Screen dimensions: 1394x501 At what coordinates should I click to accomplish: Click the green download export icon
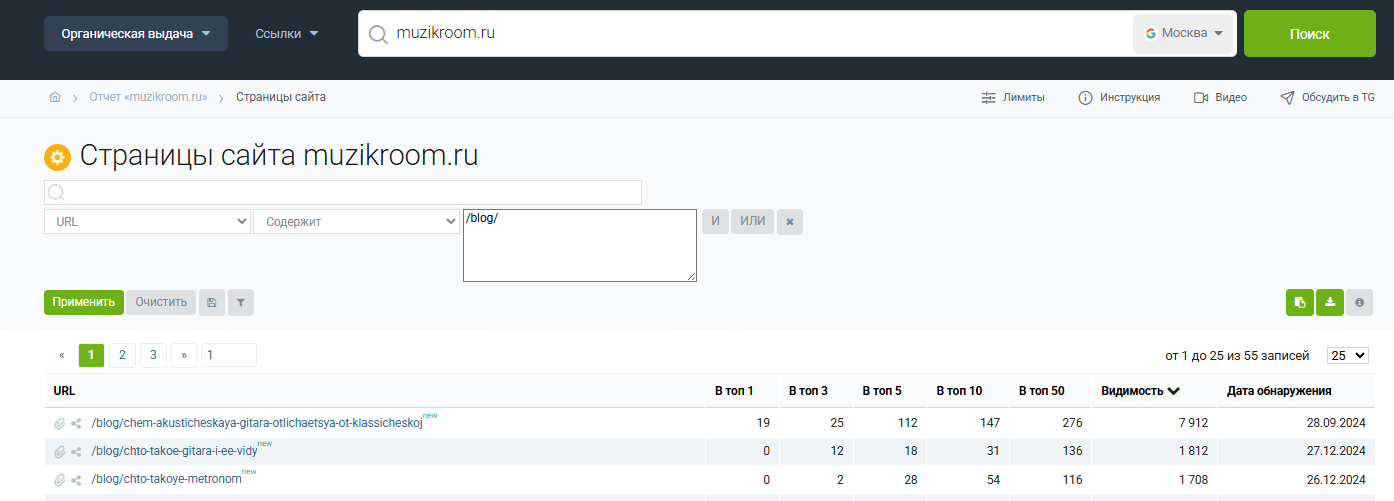tap(1329, 302)
